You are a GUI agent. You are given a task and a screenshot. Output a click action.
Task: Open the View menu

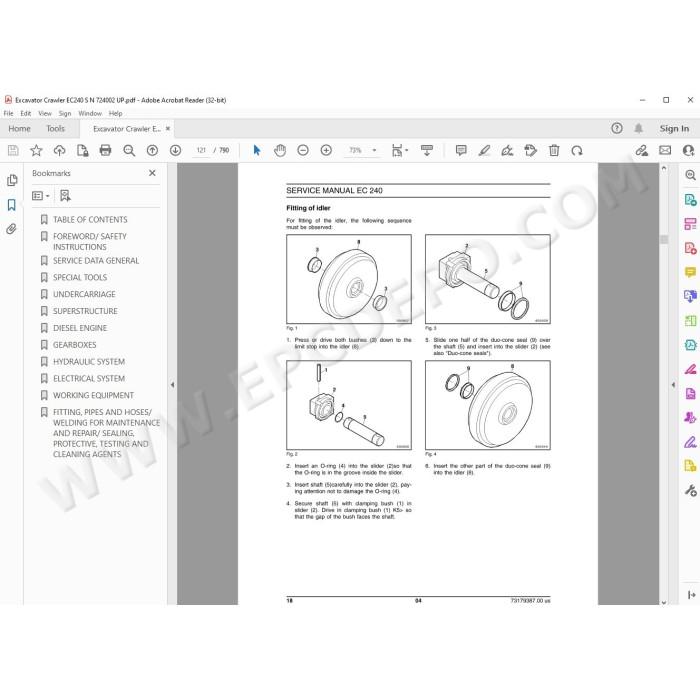(x=45, y=113)
